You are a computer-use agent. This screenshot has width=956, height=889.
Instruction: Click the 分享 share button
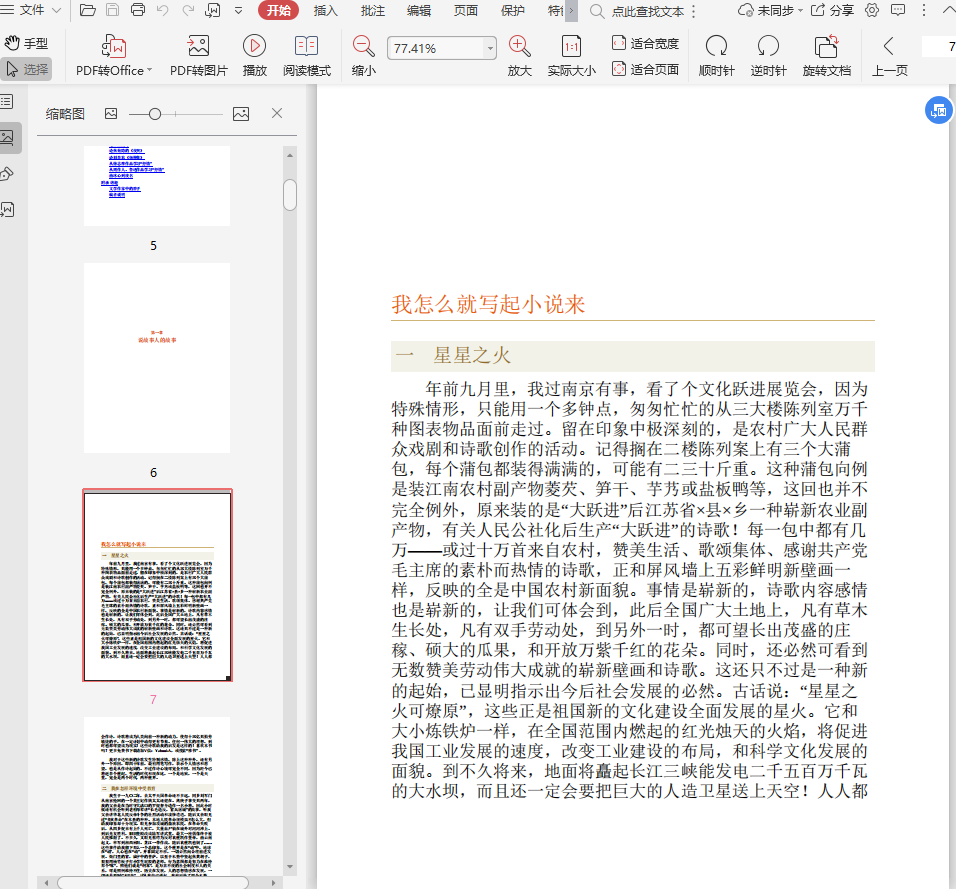(832, 10)
